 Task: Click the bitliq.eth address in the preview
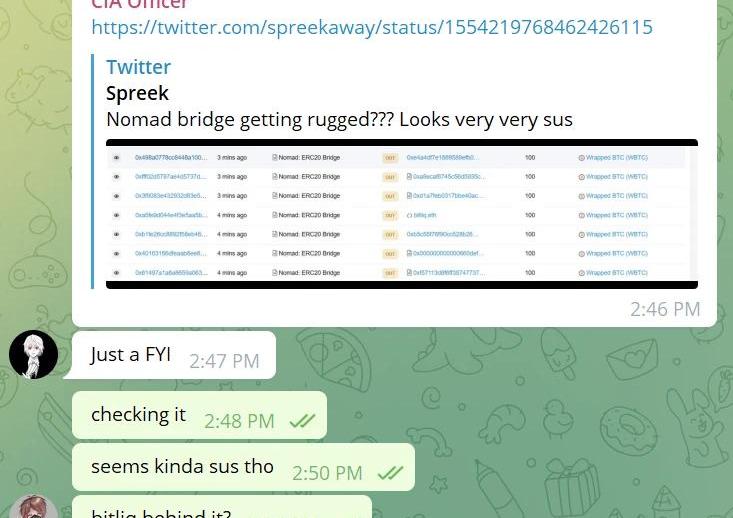pos(424,215)
